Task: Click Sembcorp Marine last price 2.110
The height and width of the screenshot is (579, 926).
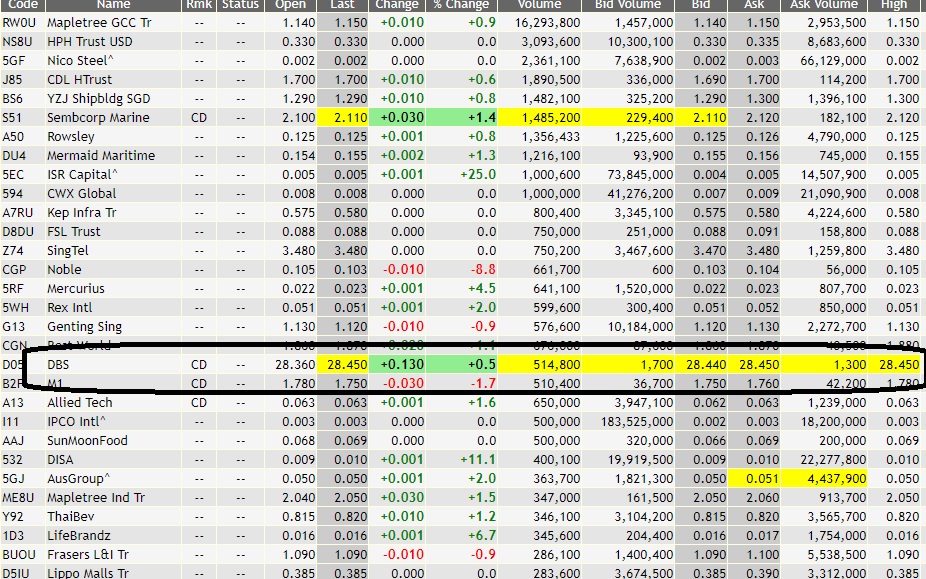Action: (x=350, y=118)
